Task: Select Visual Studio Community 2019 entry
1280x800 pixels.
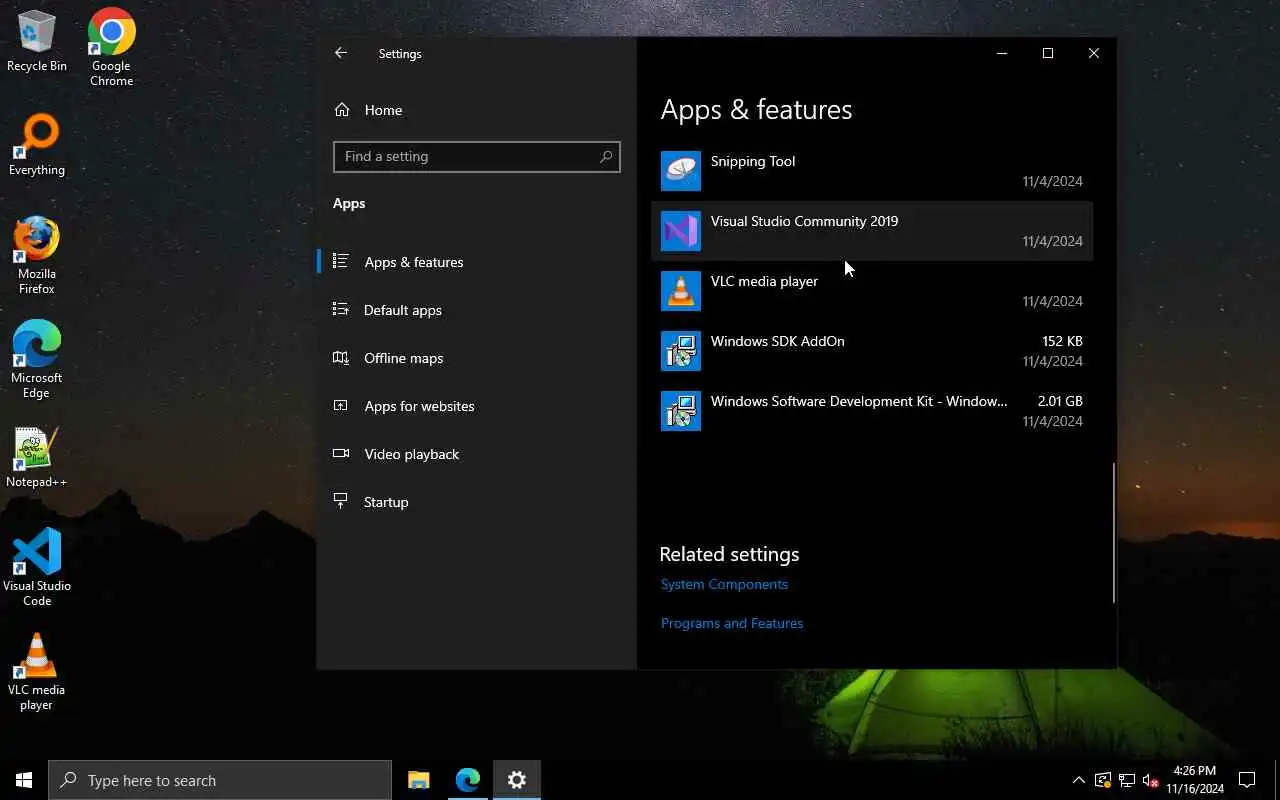Action: tap(872, 231)
